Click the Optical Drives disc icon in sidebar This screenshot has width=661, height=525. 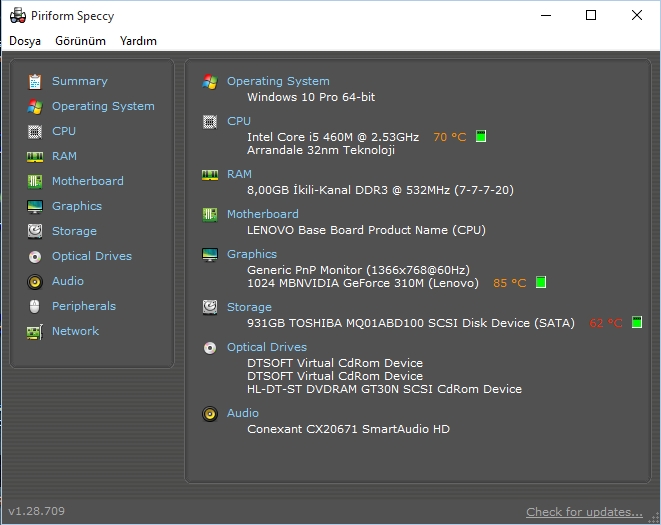(x=35, y=256)
